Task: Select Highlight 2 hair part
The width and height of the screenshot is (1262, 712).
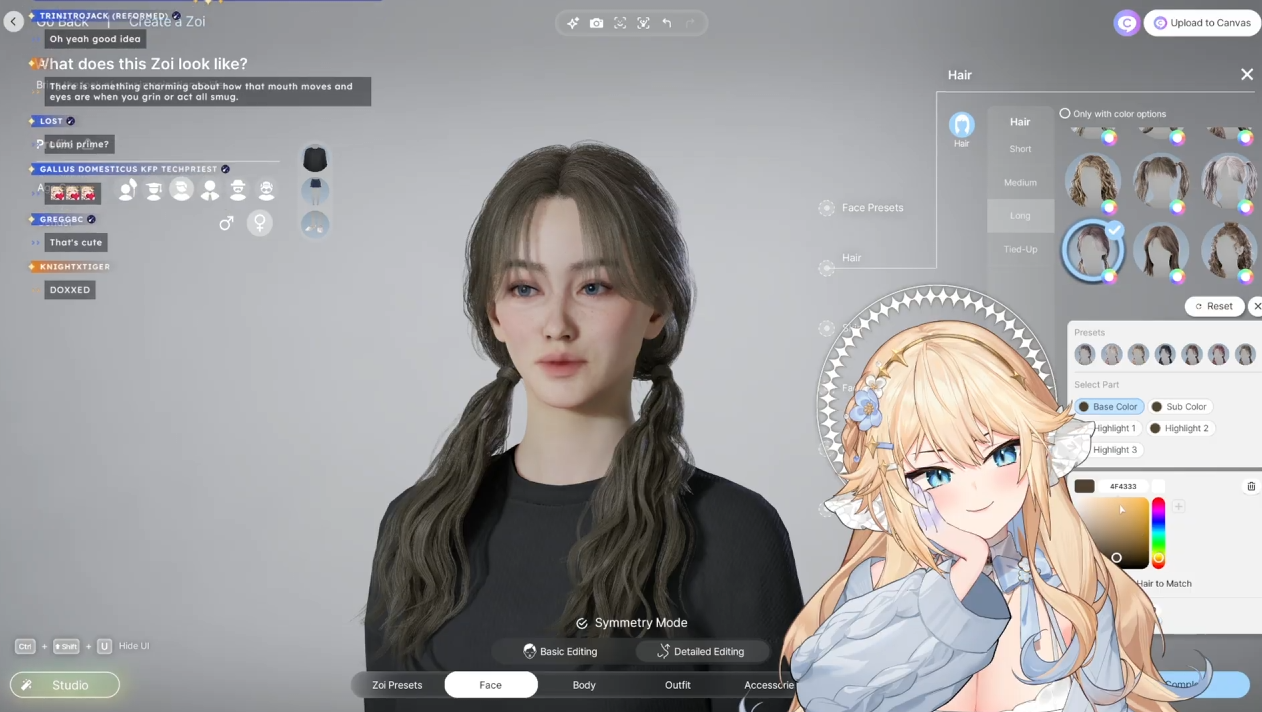Action: 1180,428
